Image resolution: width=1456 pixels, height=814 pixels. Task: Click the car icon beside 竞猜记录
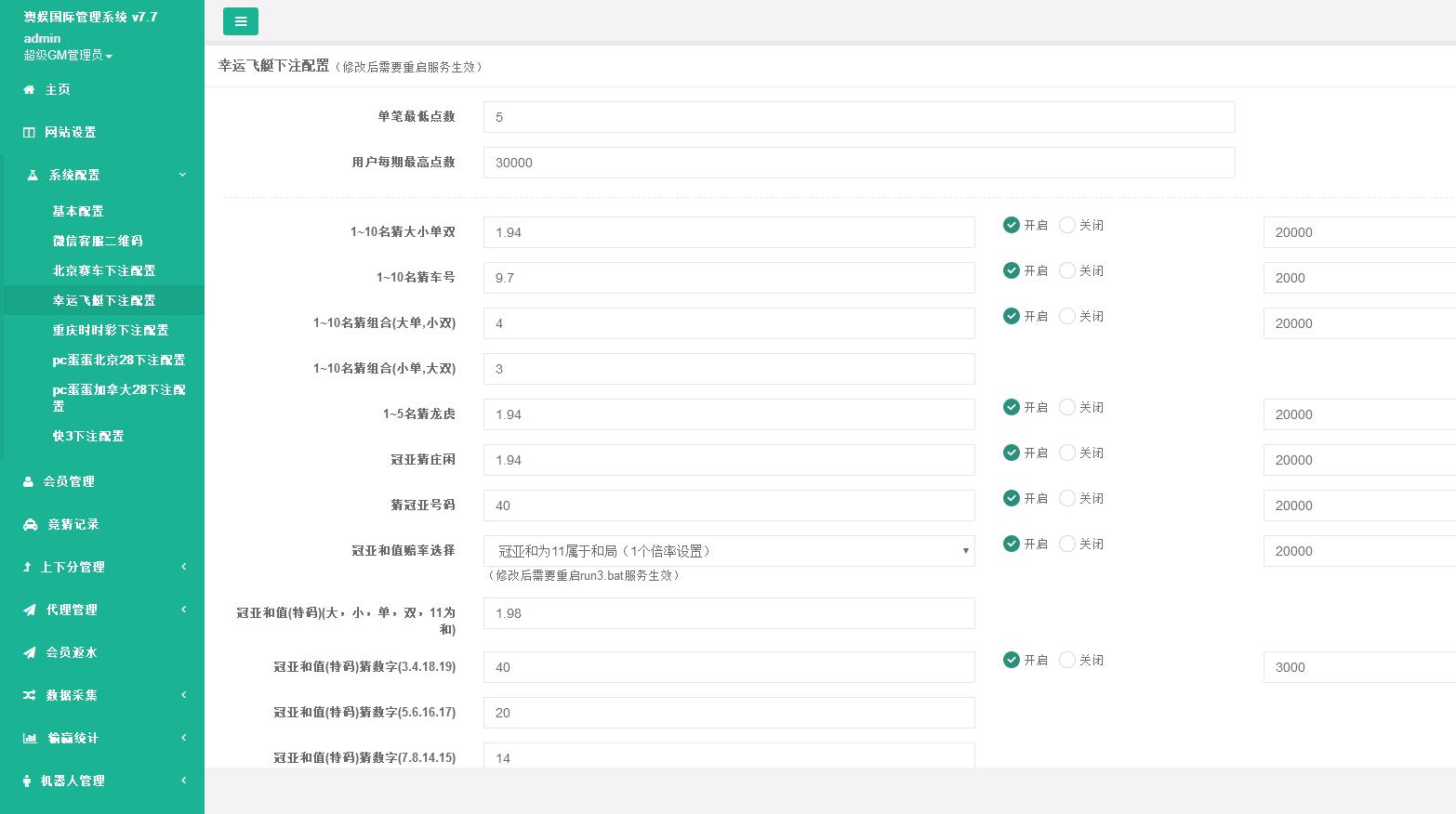(x=30, y=525)
